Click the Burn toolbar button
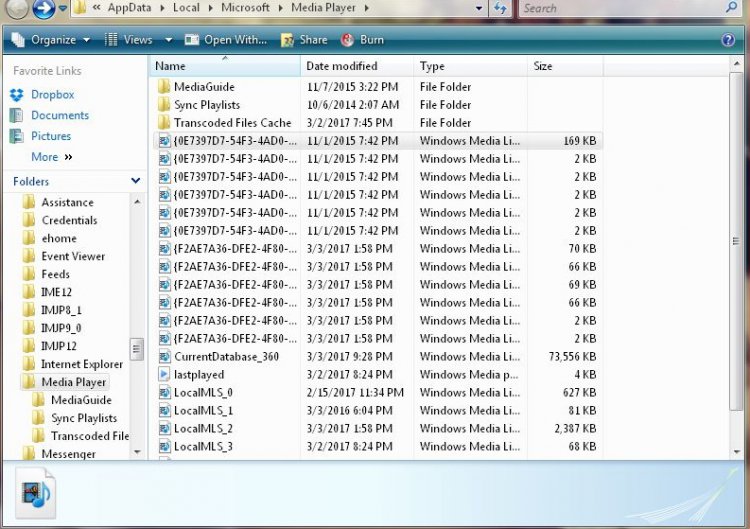The height and width of the screenshot is (529, 750). [363, 40]
